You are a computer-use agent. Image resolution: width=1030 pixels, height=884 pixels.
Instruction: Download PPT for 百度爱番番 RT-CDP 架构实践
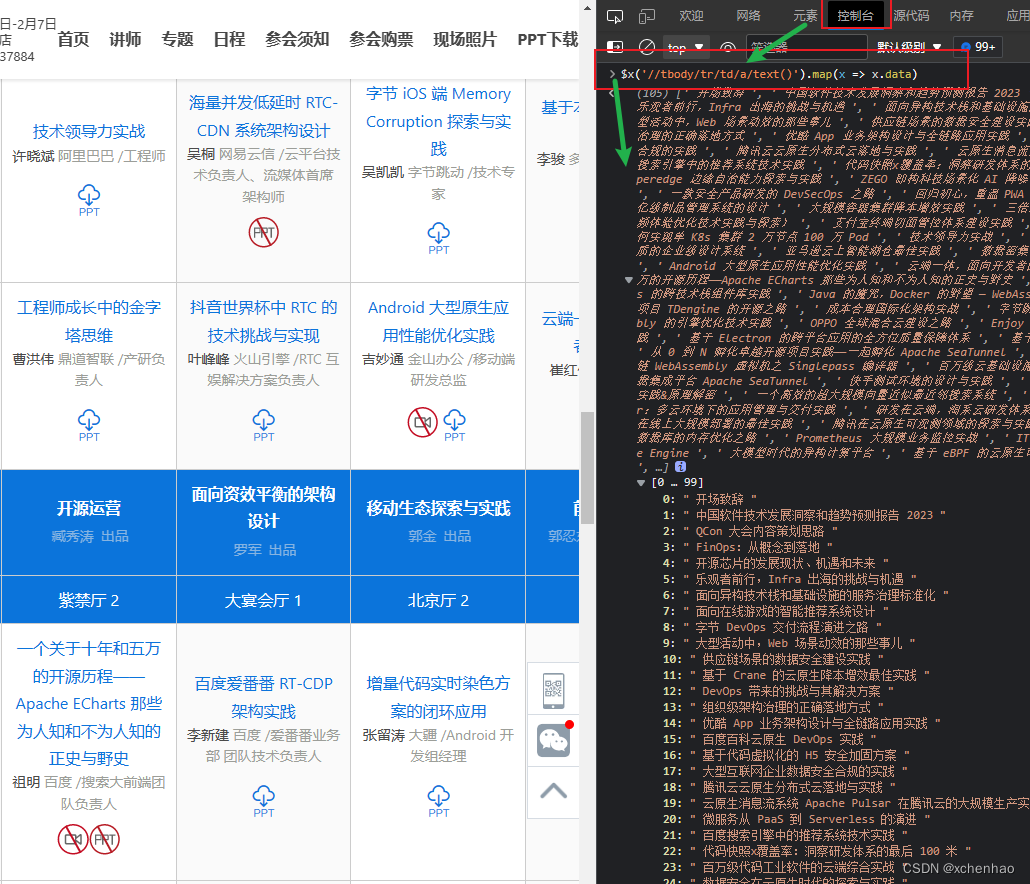click(263, 801)
